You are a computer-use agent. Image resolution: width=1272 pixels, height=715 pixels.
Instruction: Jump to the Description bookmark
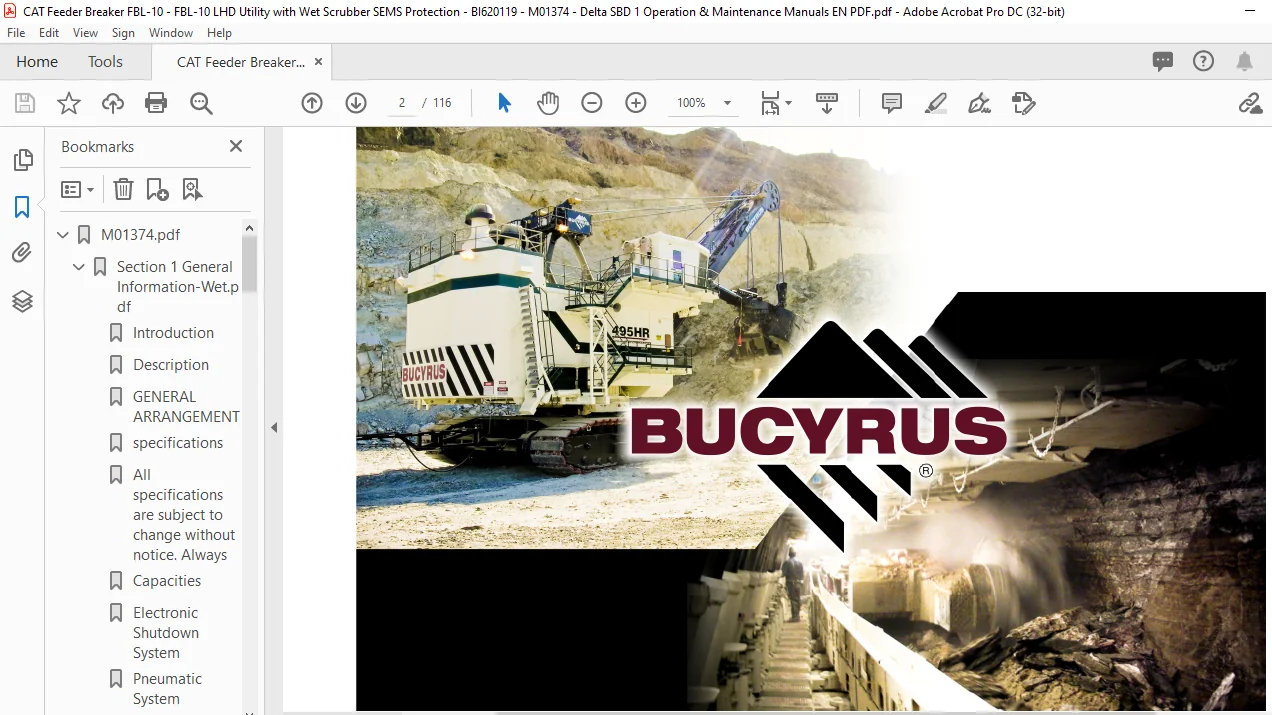[171, 365]
